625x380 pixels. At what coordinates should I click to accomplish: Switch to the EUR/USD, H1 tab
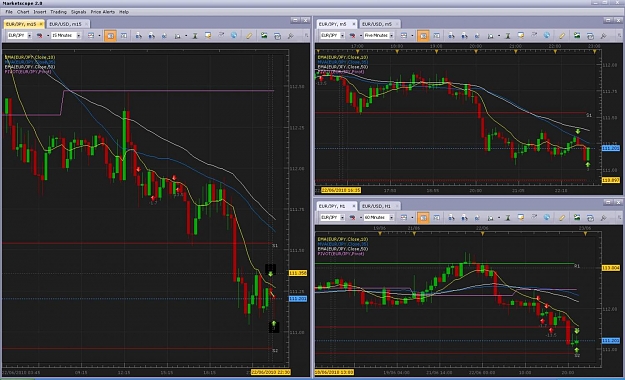pos(379,206)
